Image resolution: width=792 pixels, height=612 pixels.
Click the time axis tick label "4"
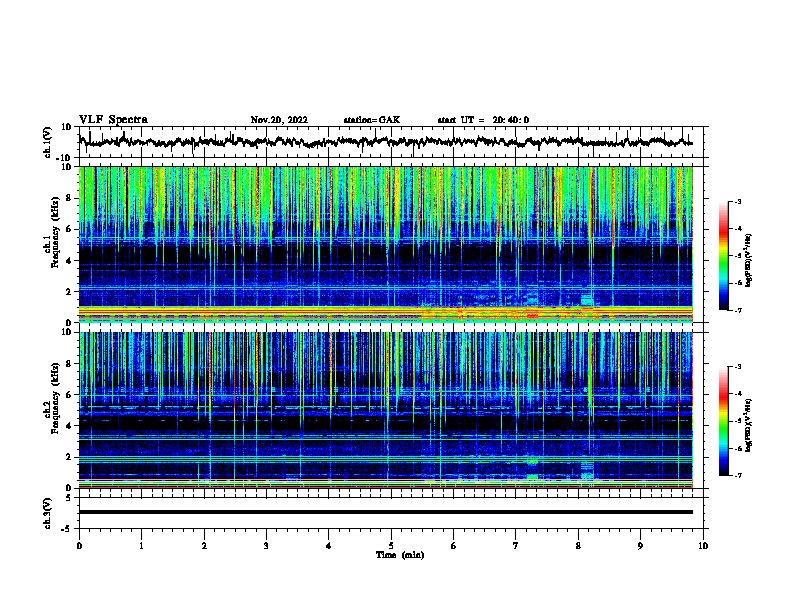coord(329,546)
